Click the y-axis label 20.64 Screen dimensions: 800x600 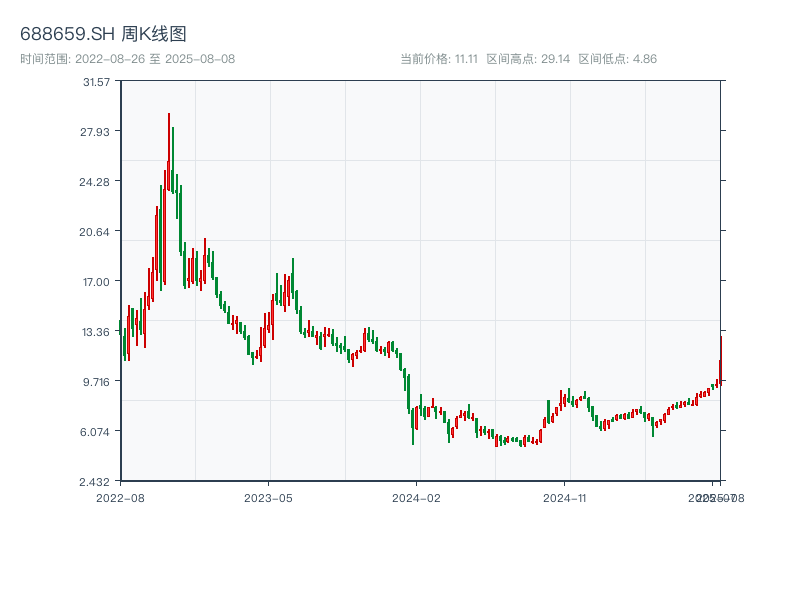[94, 232]
